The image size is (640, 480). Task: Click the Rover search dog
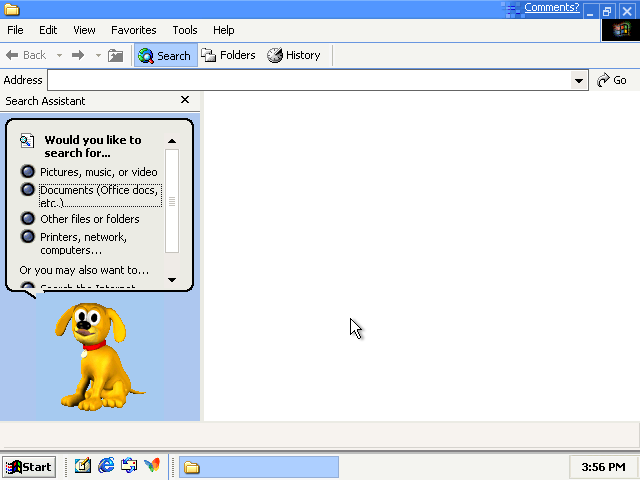point(99,356)
